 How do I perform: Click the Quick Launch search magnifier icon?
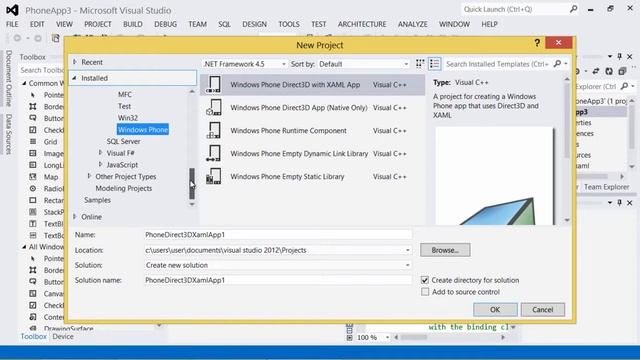coord(573,9)
